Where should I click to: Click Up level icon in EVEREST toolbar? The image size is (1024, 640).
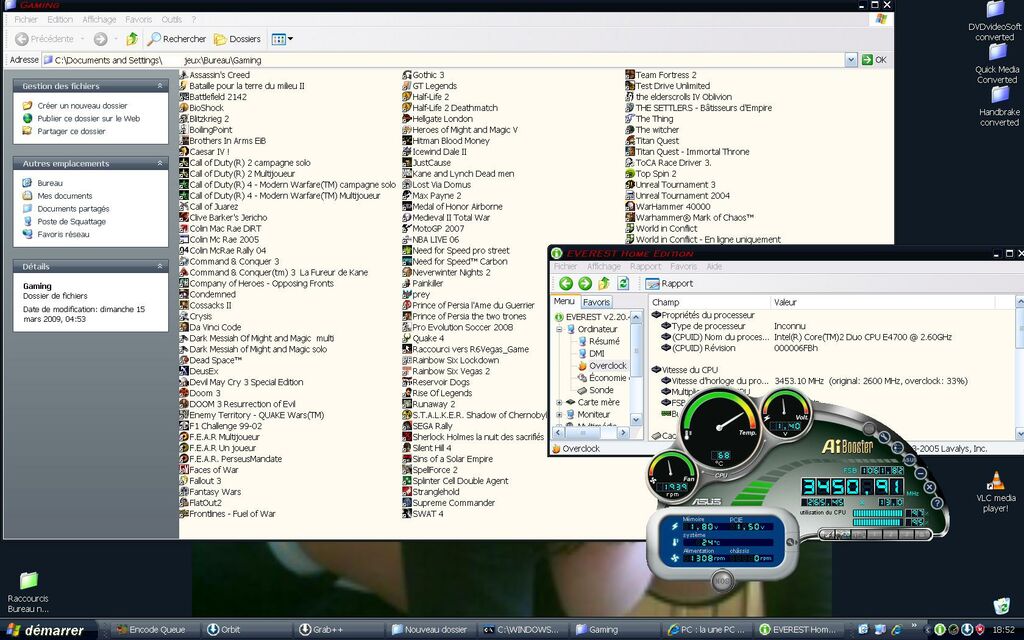[604, 283]
